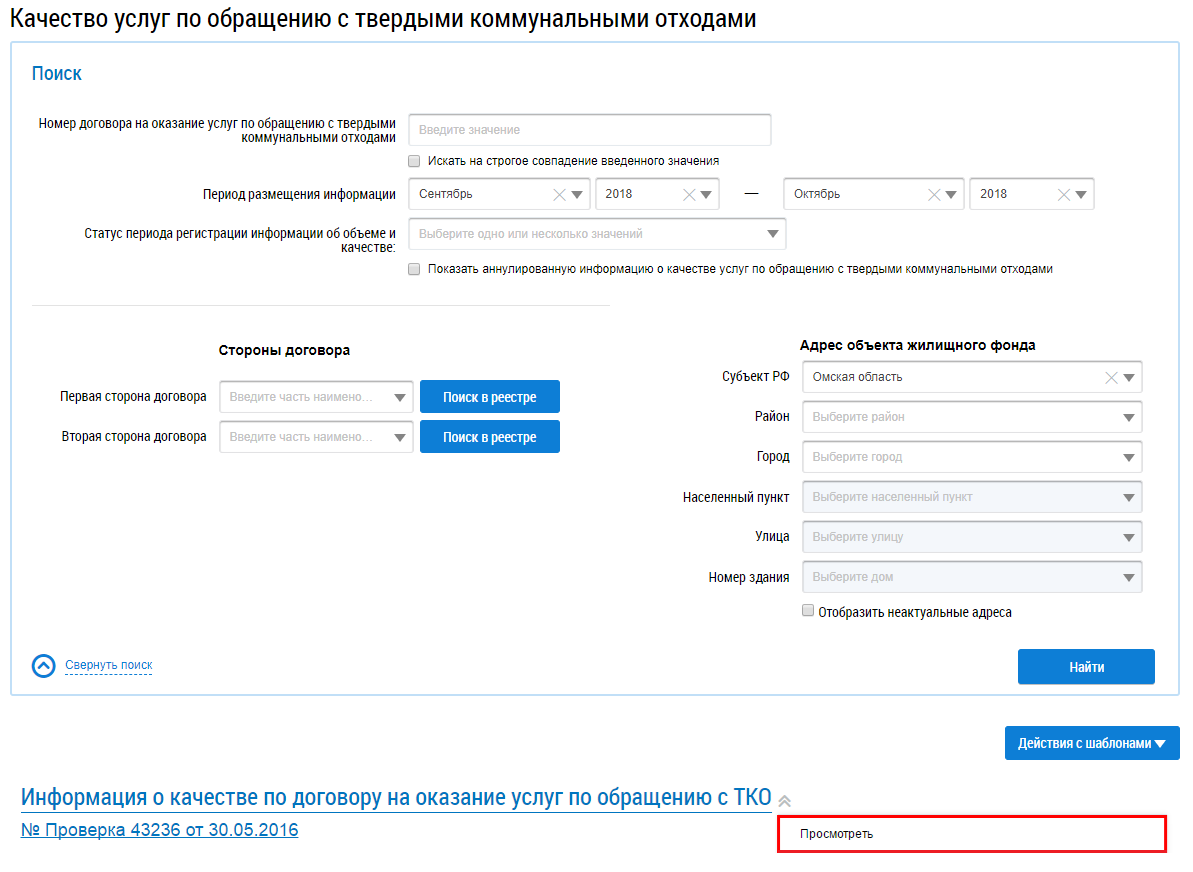Clear the Сентябрь start month selection
The image size is (1193, 872).
559,195
